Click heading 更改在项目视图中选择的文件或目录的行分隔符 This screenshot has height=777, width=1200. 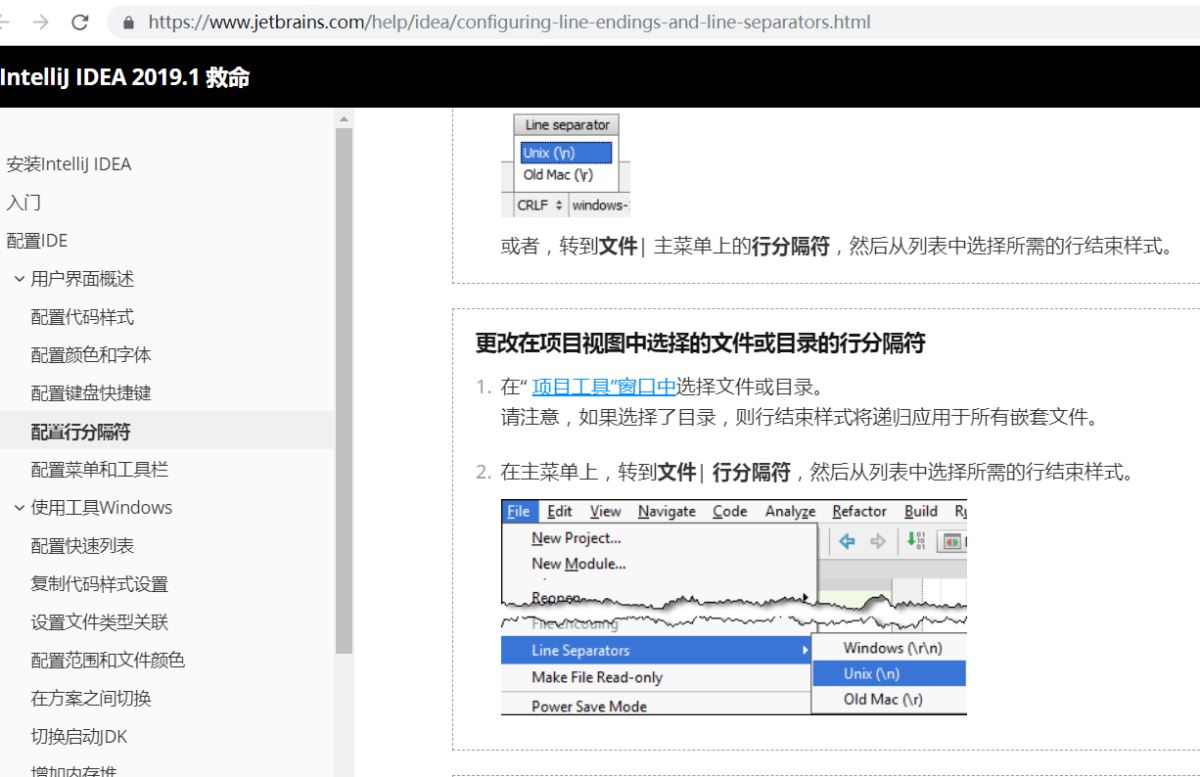[700, 344]
